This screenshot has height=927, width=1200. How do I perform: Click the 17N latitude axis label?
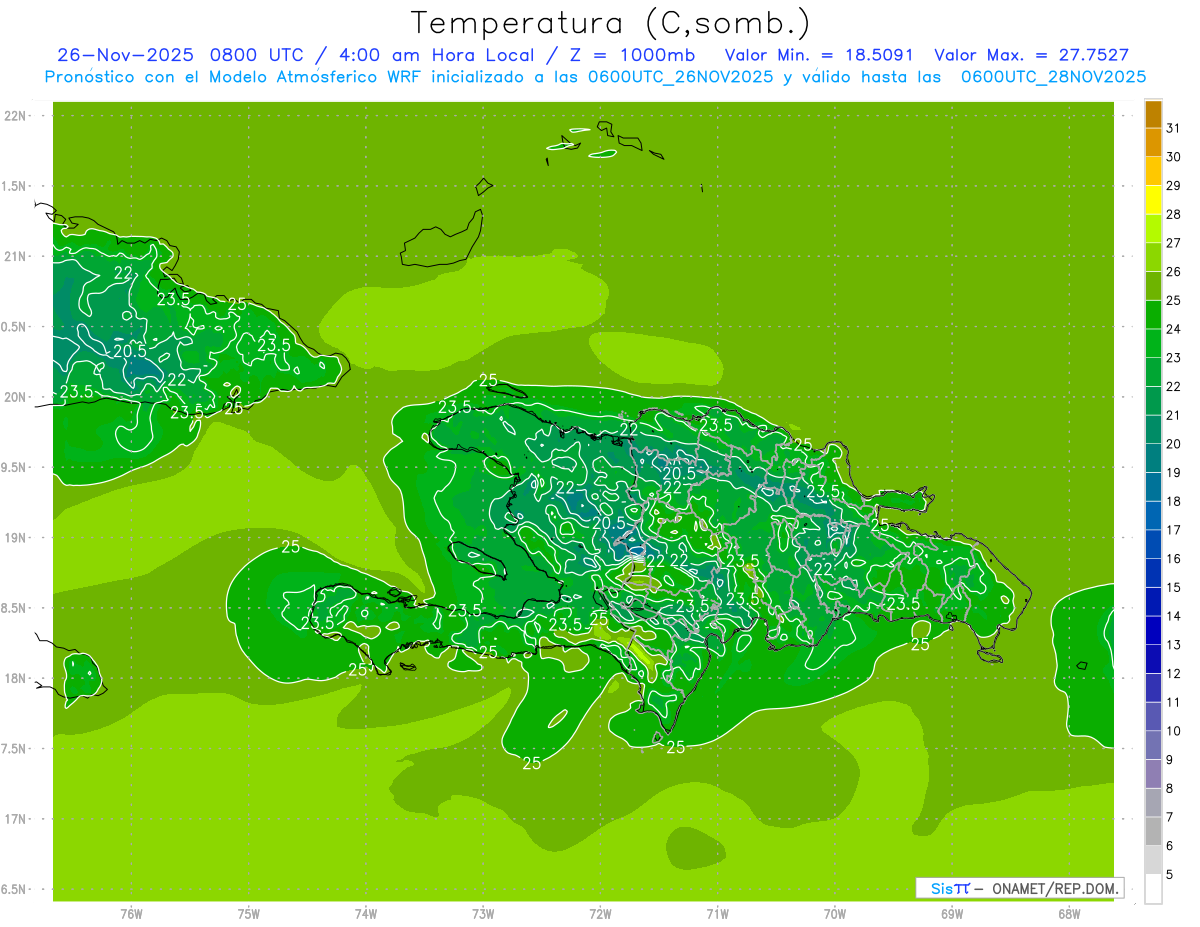pyautogui.click(x=15, y=819)
